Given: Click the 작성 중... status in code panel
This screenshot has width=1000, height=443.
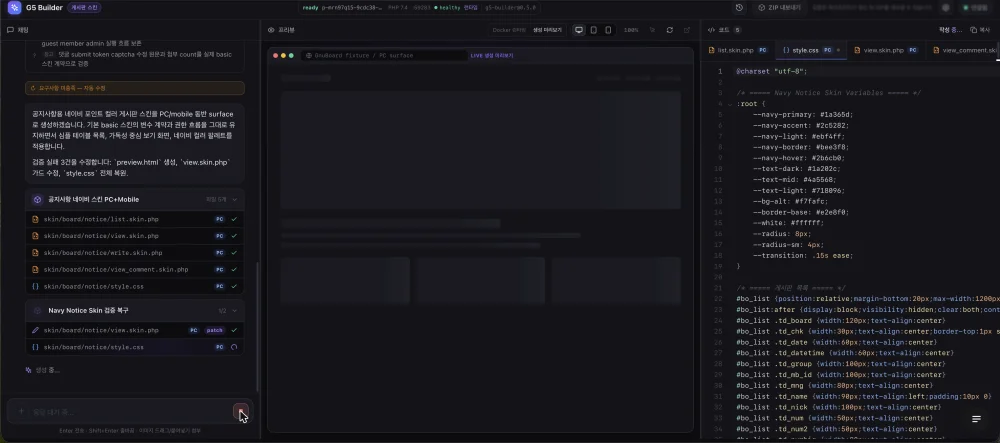Looking at the screenshot, I should pyautogui.click(x=951, y=30).
